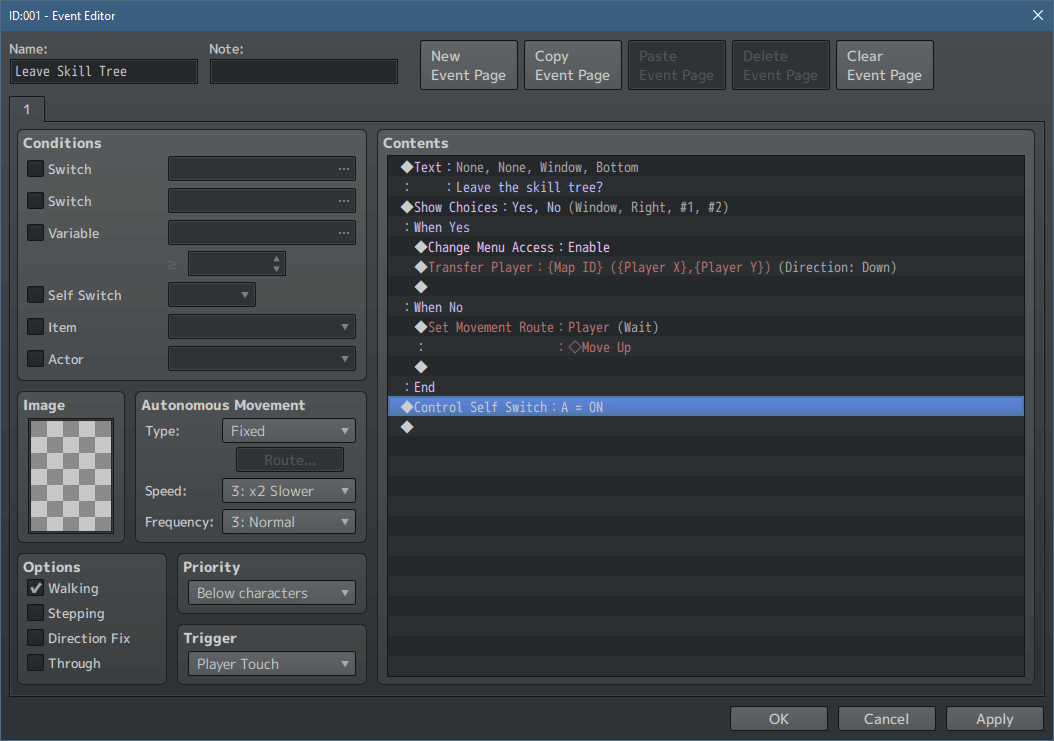Select event page tab 1
The image size is (1054, 741).
point(26,109)
